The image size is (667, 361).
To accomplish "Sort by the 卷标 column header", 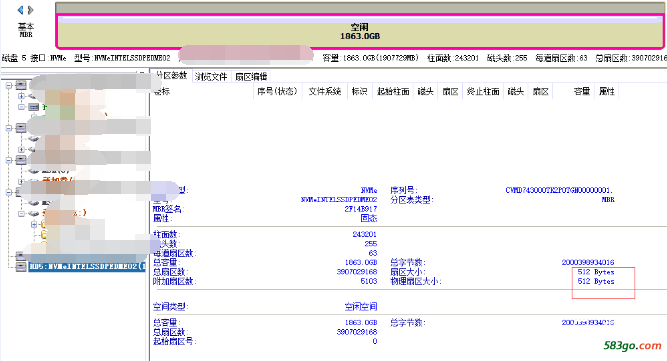I will click(x=162, y=91).
